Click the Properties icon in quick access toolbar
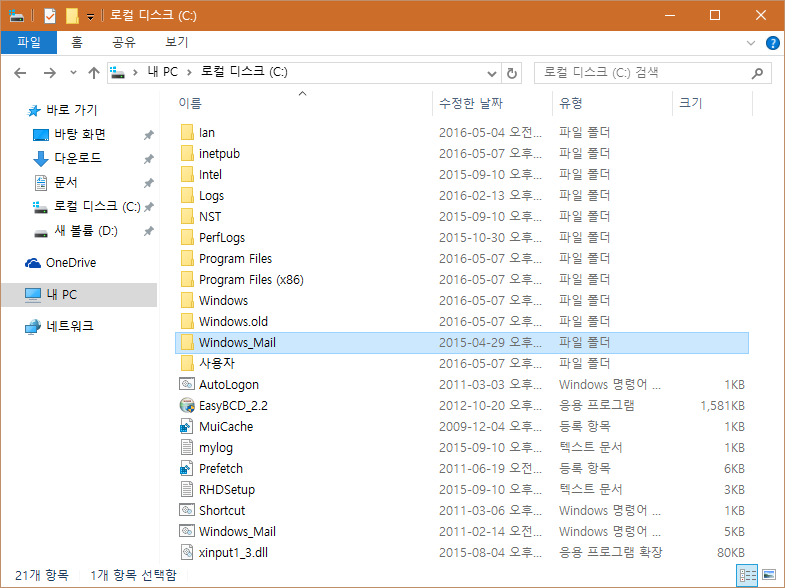785x588 pixels. click(50, 16)
